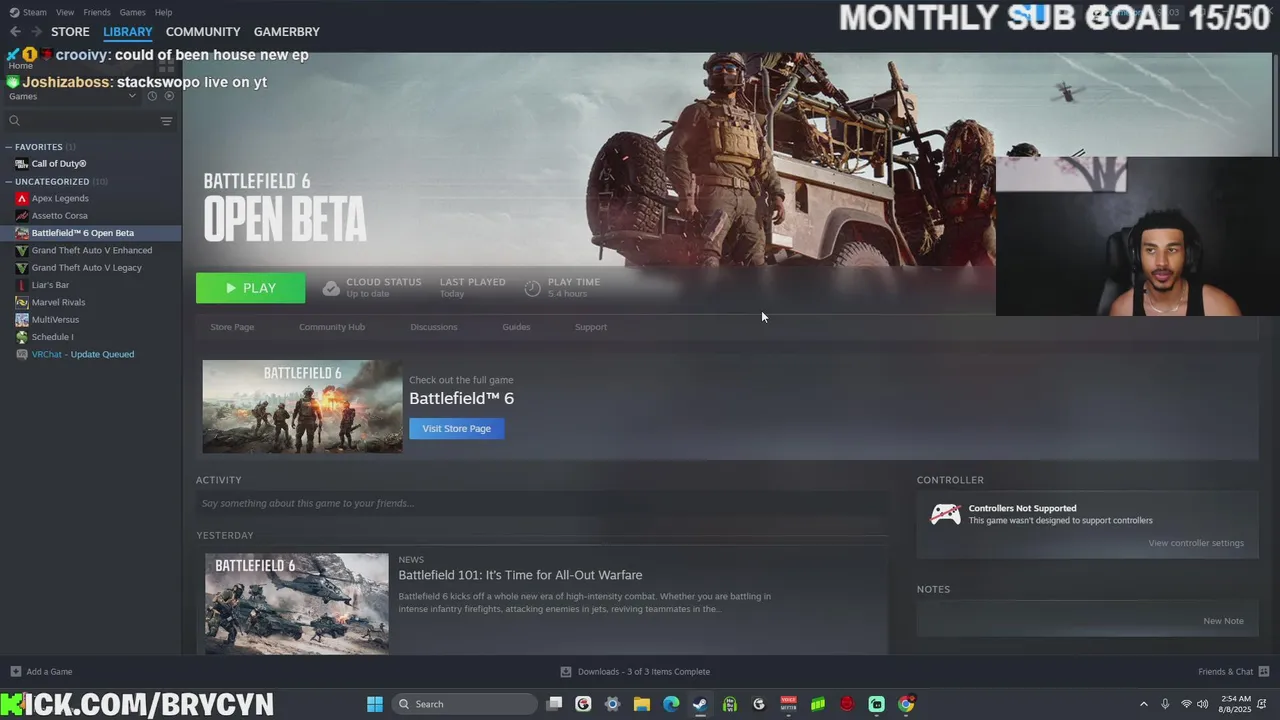Image resolution: width=1280 pixels, height=720 pixels.
Task: Open Microsoft Edge from the taskbar
Action: pyautogui.click(x=671, y=704)
